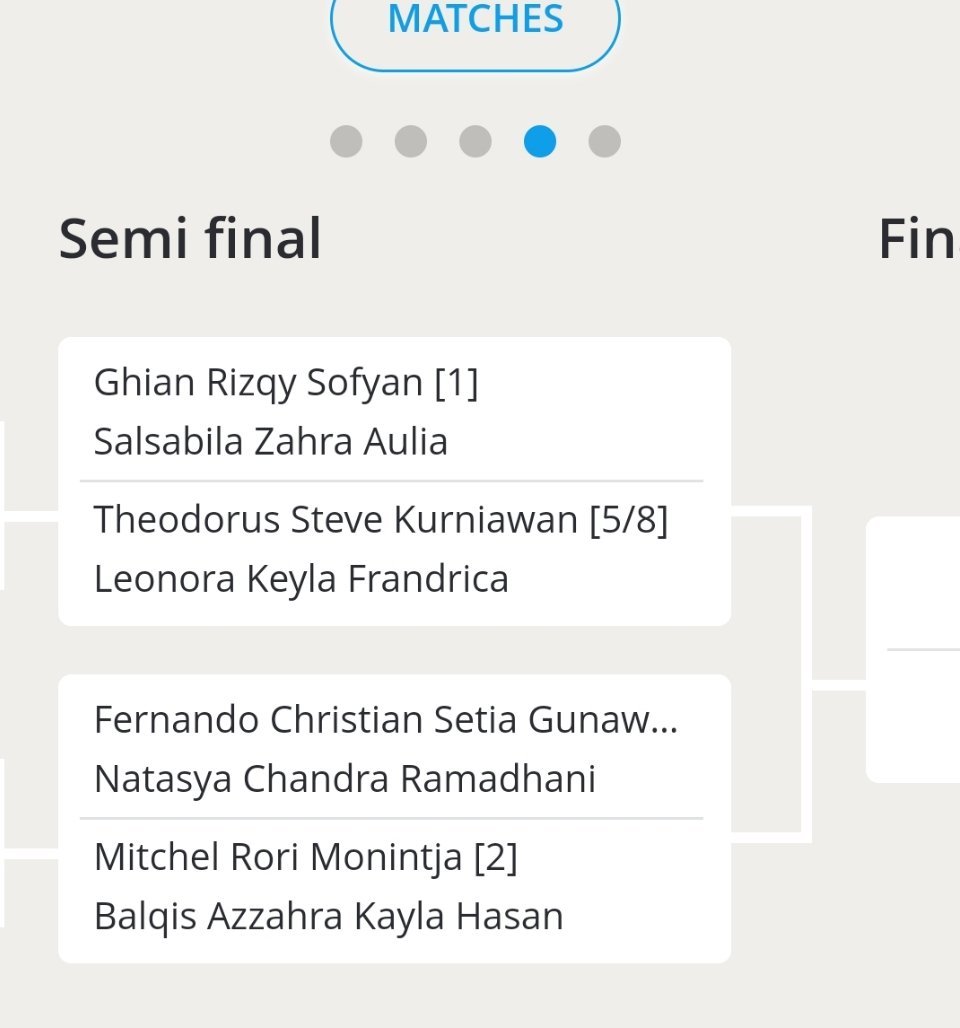Open Natasya Chandra Ramadhani player profile
The height and width of the screenshot is (1028, 960).
[x=344, y=778]
